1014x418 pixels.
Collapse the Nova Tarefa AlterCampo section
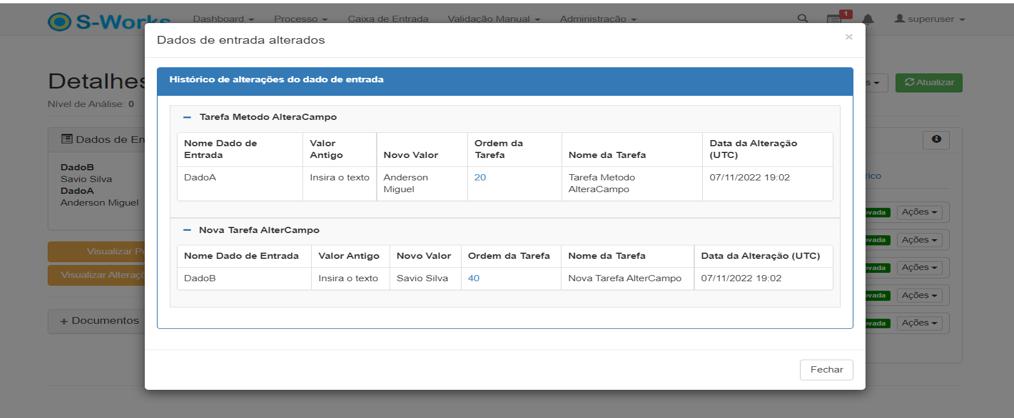(x=187, y=230)
